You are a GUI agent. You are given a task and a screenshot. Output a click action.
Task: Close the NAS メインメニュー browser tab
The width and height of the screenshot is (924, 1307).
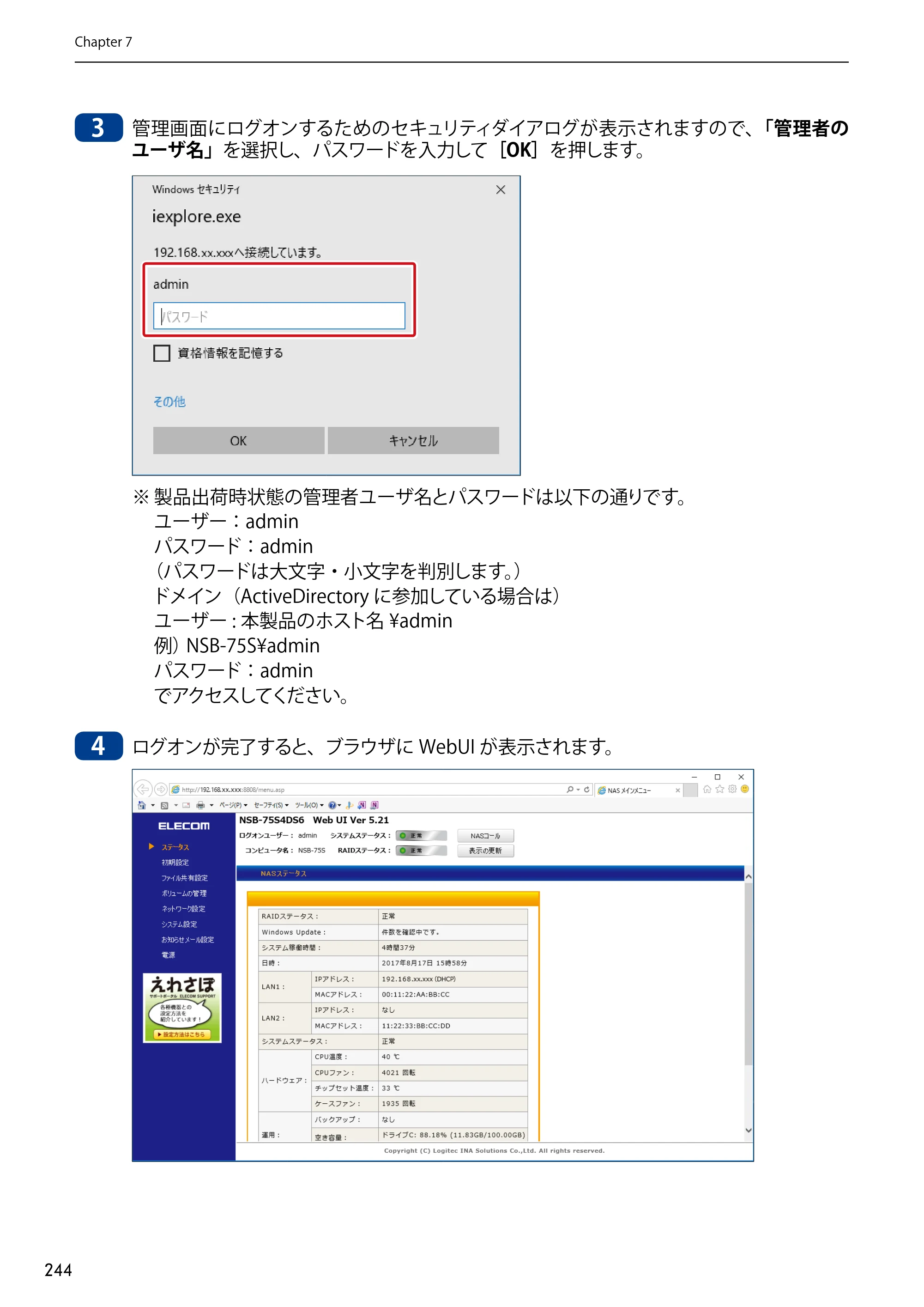tap(677, 790)
